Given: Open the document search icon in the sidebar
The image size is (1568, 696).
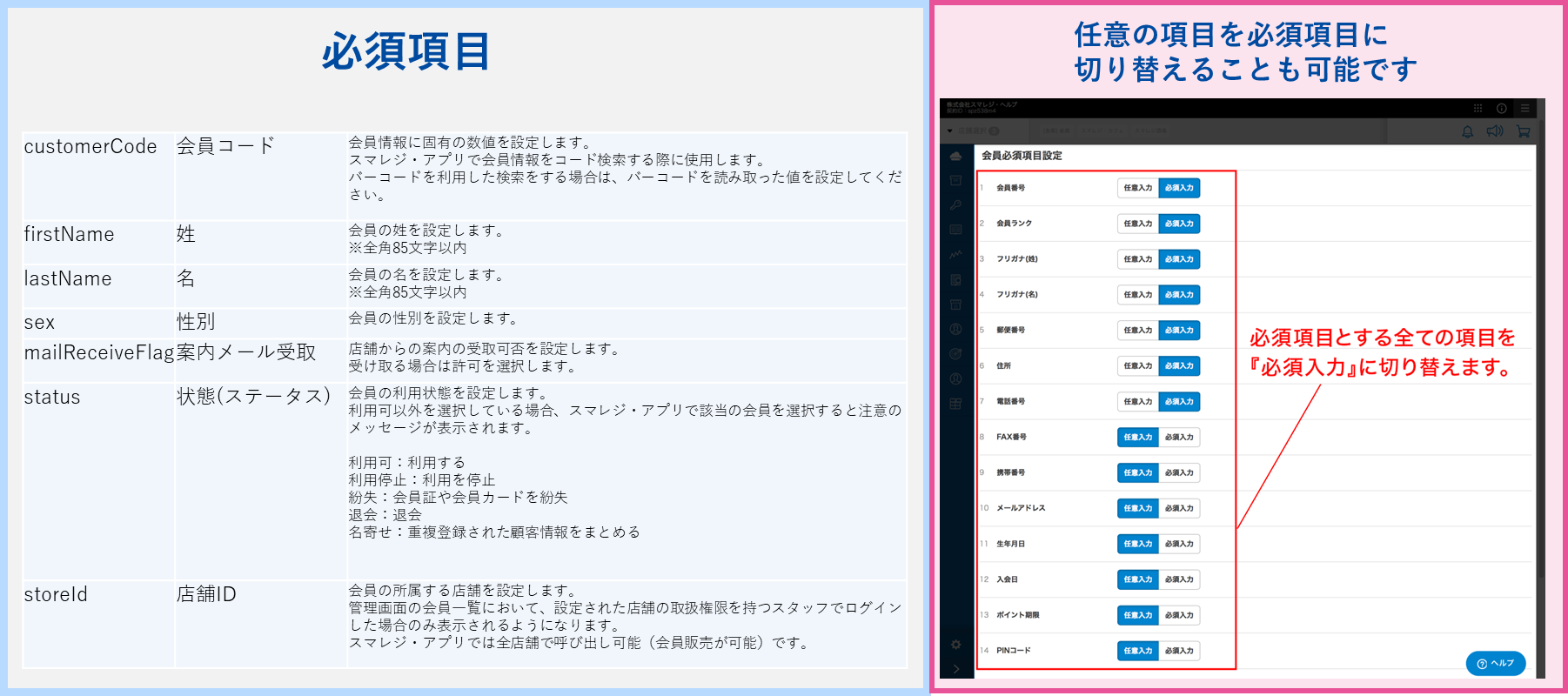Looking at the screenshot, I should [955, 280].
